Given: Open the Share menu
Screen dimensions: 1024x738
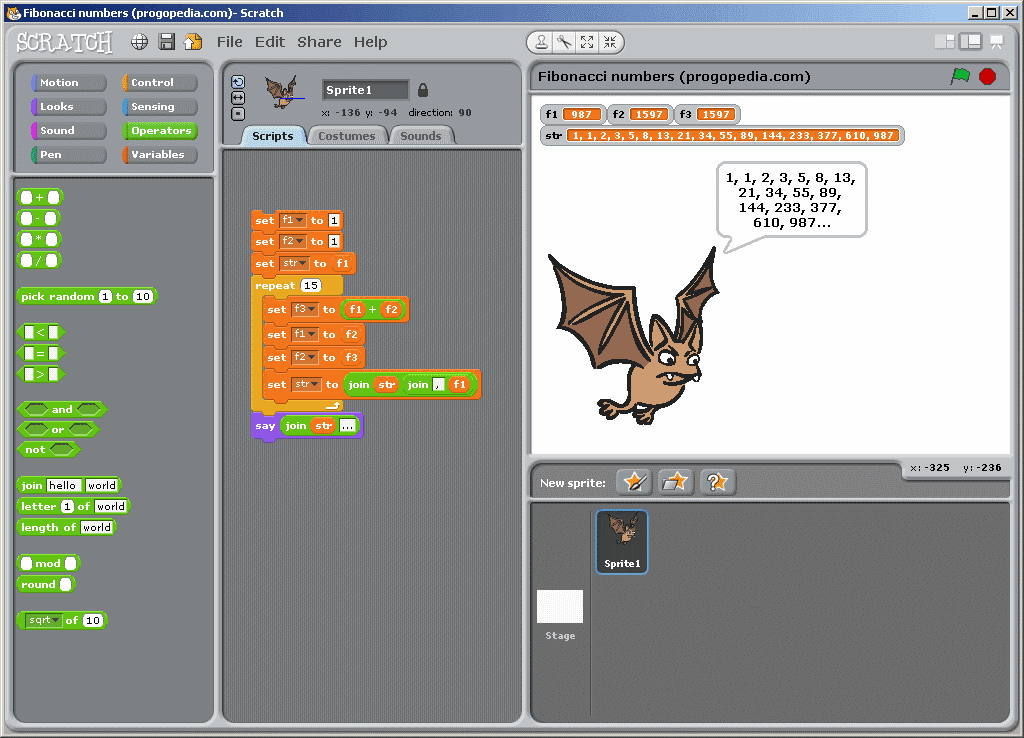Looking at the screenshot, I should [318, 42].
